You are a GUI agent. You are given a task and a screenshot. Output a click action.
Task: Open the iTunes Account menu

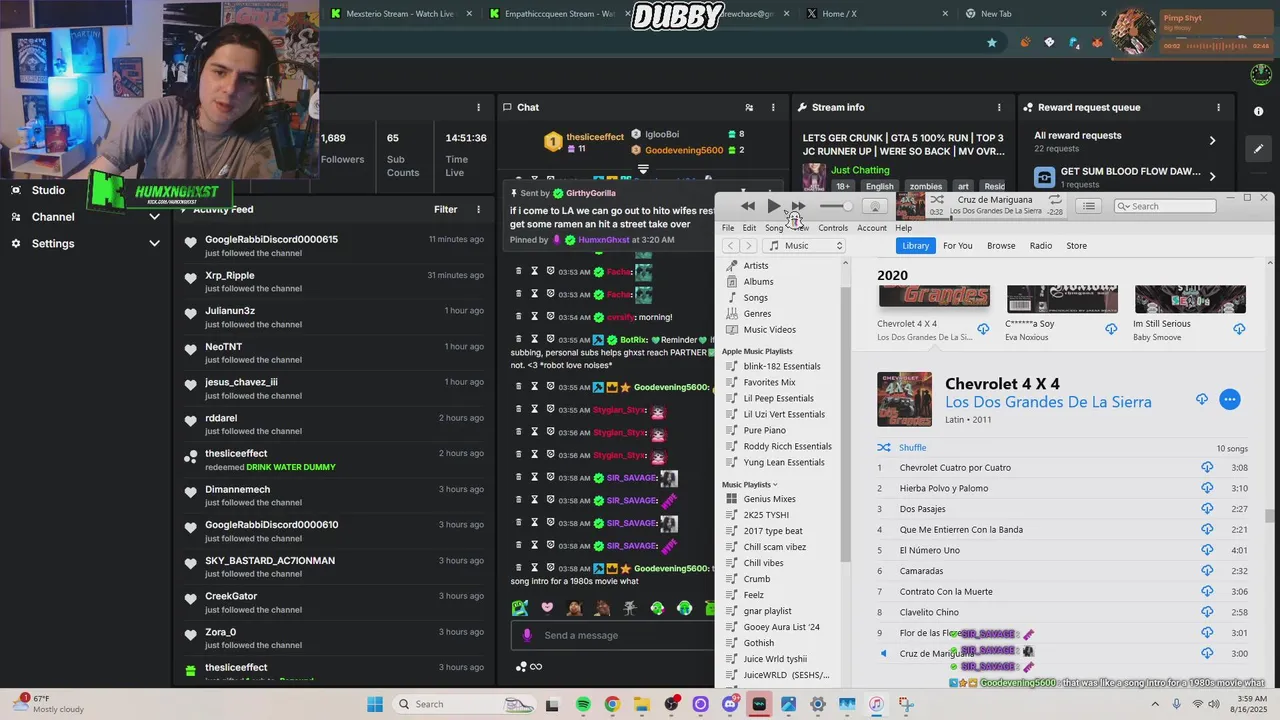(x=872, y=228)
